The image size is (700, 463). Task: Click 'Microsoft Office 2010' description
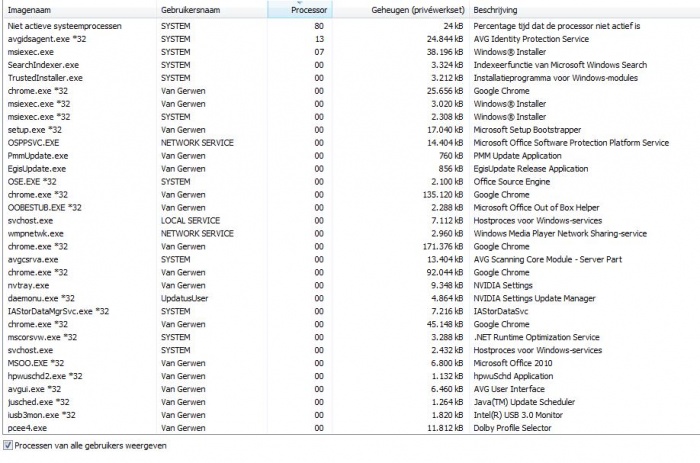tap(512, 363)
